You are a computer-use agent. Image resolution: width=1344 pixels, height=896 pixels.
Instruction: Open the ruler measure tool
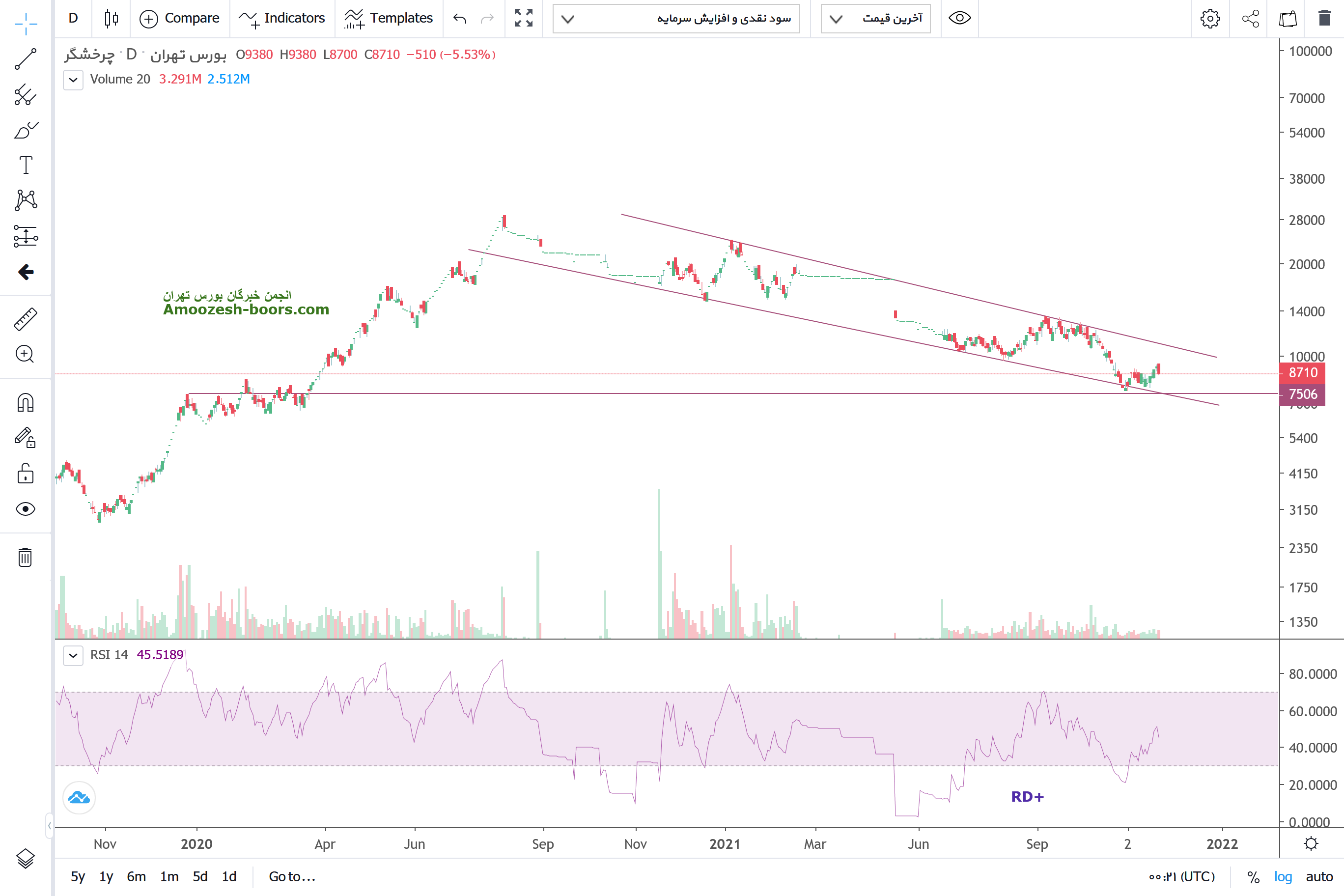click(x=25, y=319)
